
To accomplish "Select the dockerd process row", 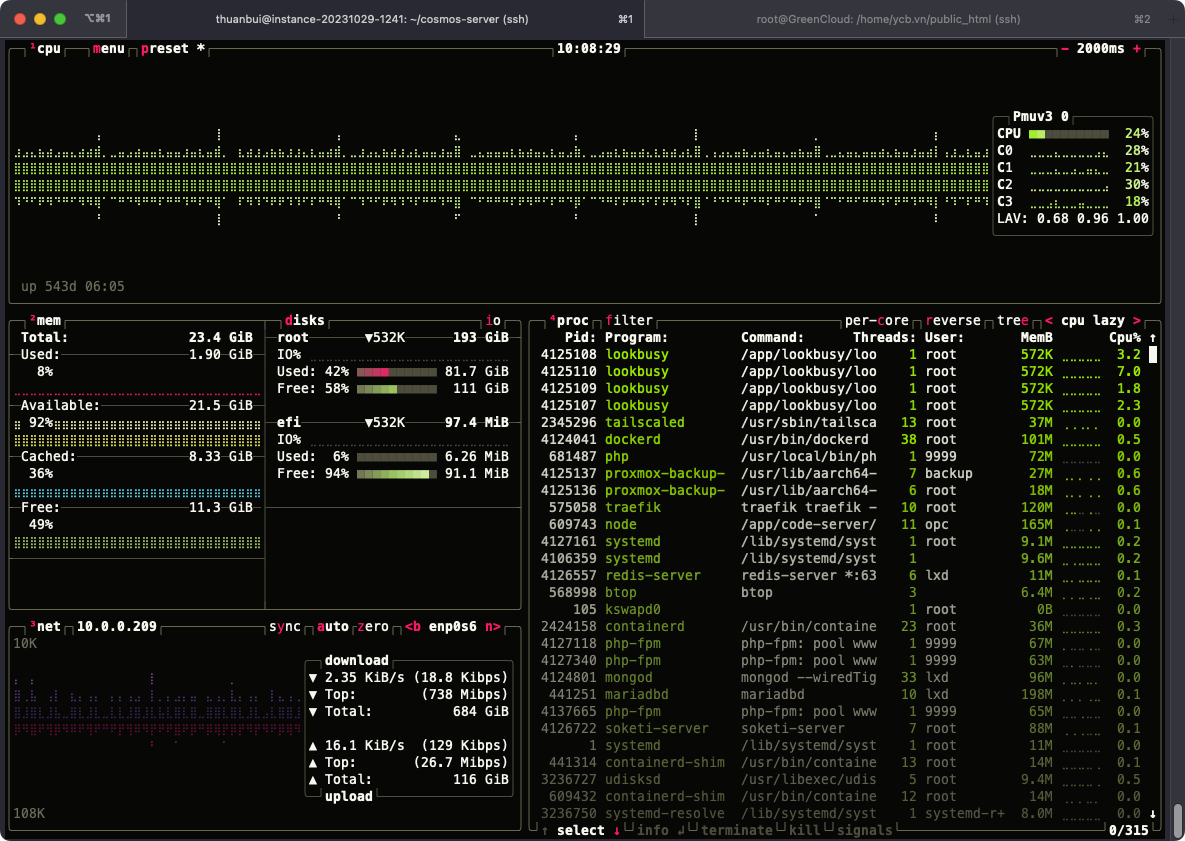I will (632, 439).
